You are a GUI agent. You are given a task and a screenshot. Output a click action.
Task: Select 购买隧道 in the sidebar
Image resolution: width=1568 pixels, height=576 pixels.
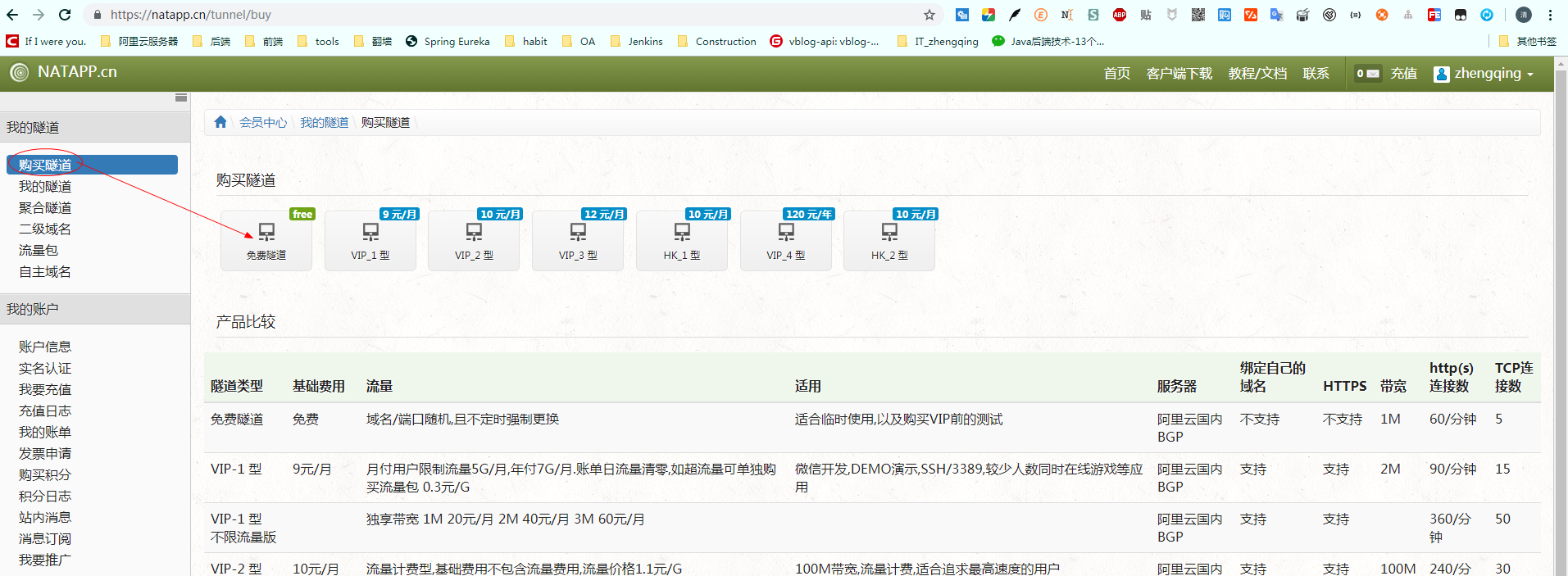point(92,165)
